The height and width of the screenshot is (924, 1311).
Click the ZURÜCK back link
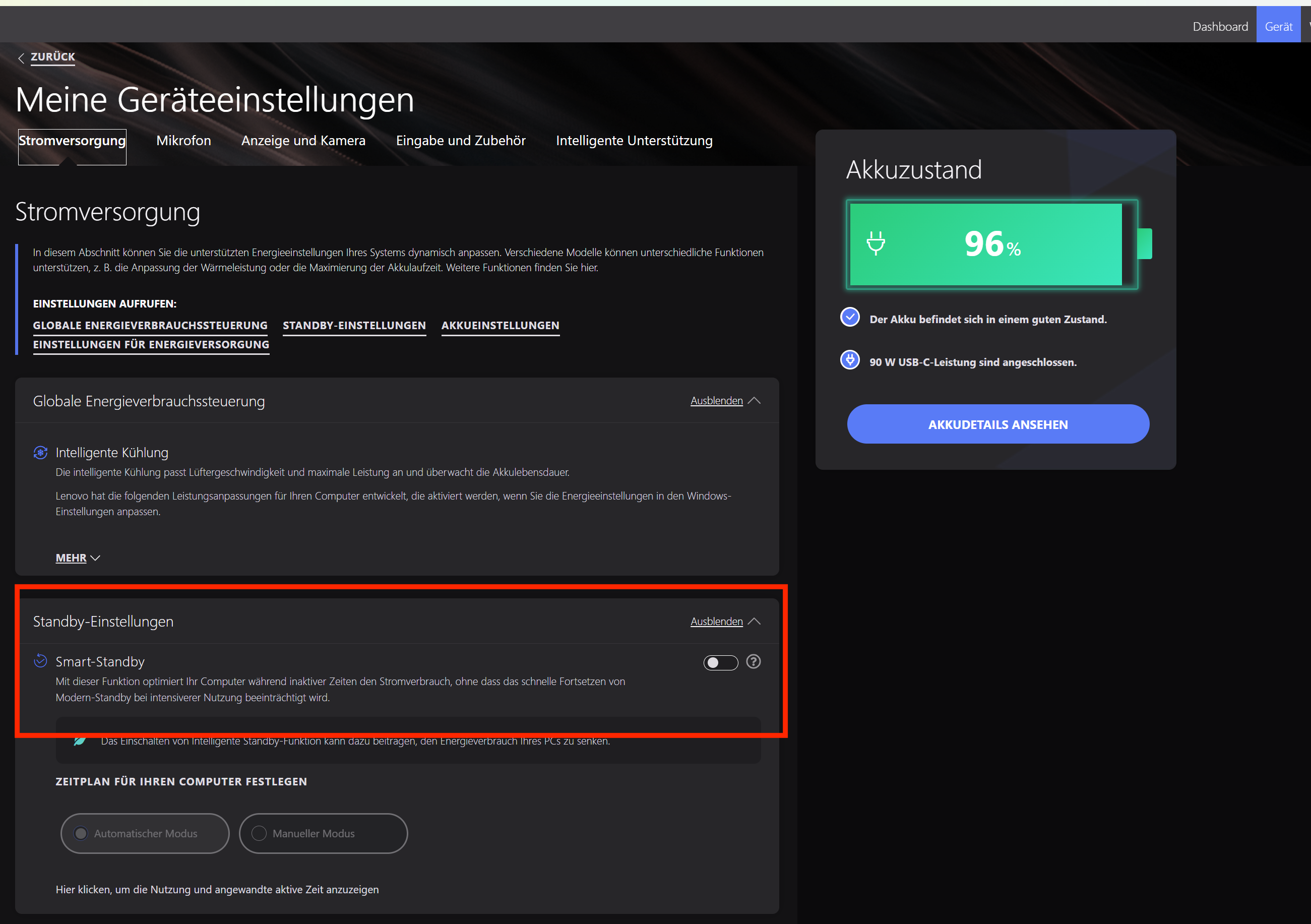pyautogui.click(x=52, y=57)
